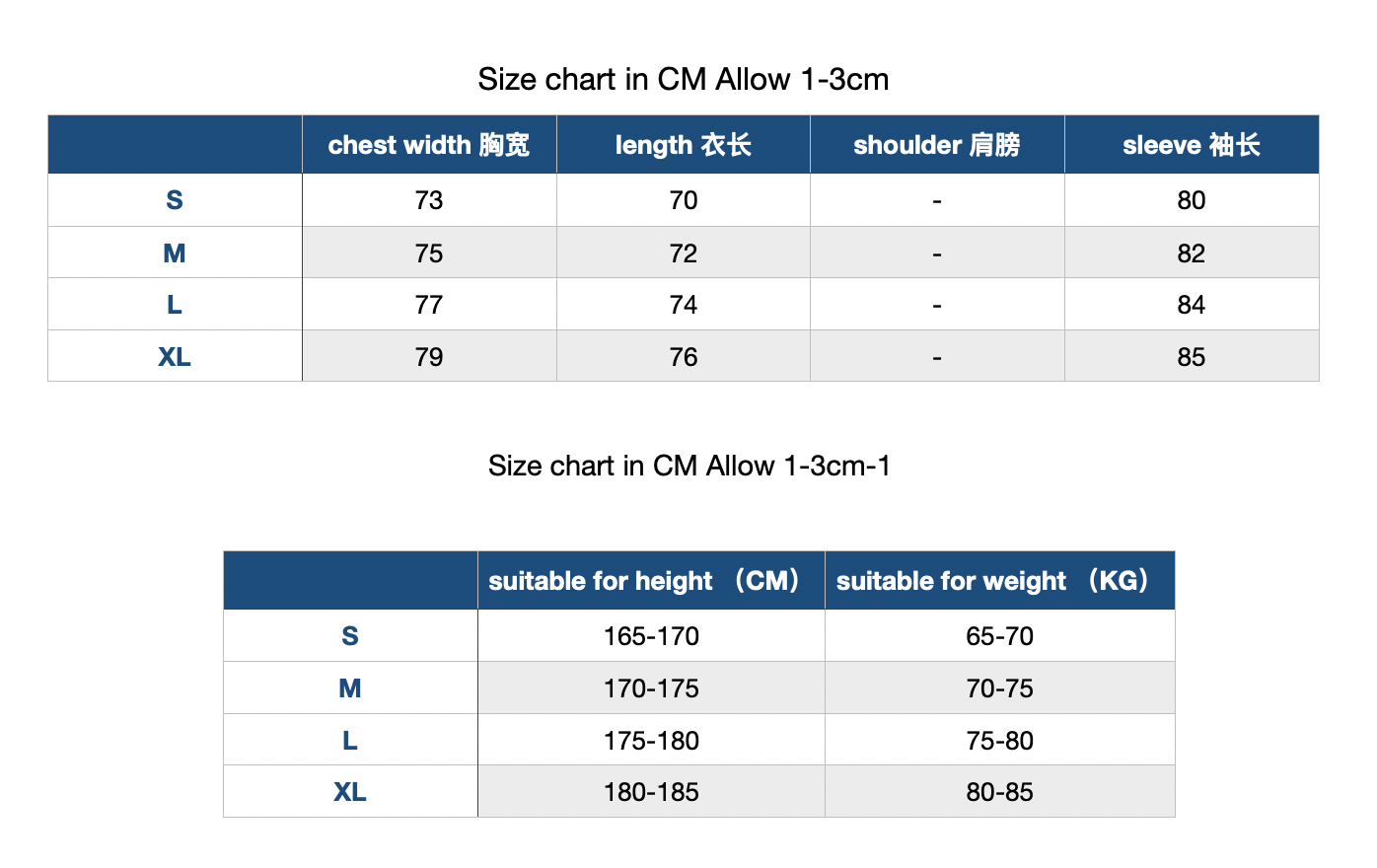
Task: Click the L row label in second table
Action: pos(350,740)
